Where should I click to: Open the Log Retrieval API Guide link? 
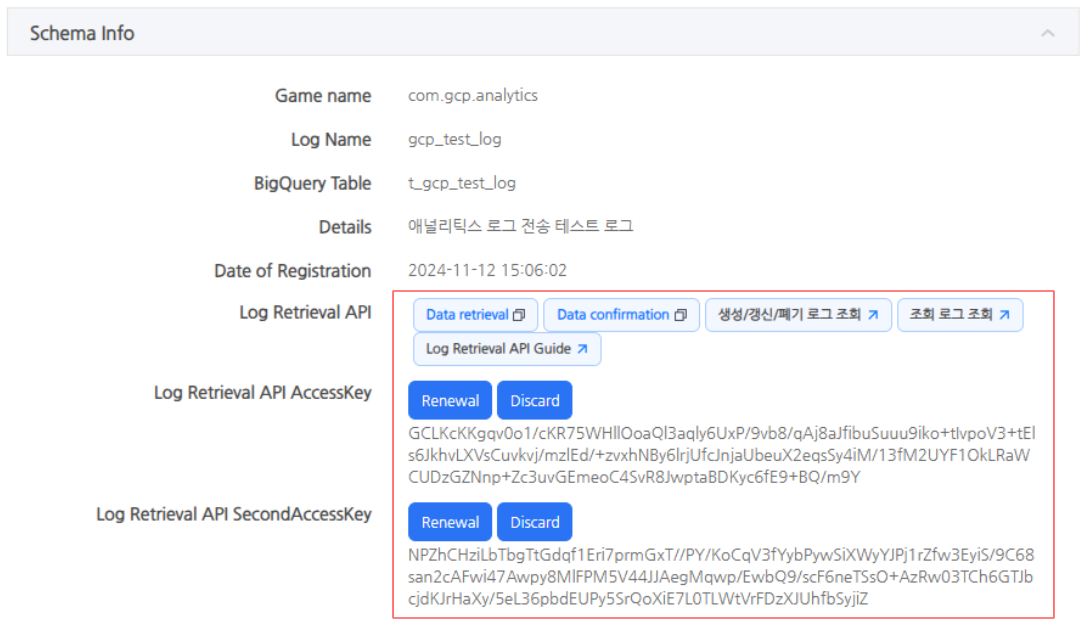[x=497, y=349]
